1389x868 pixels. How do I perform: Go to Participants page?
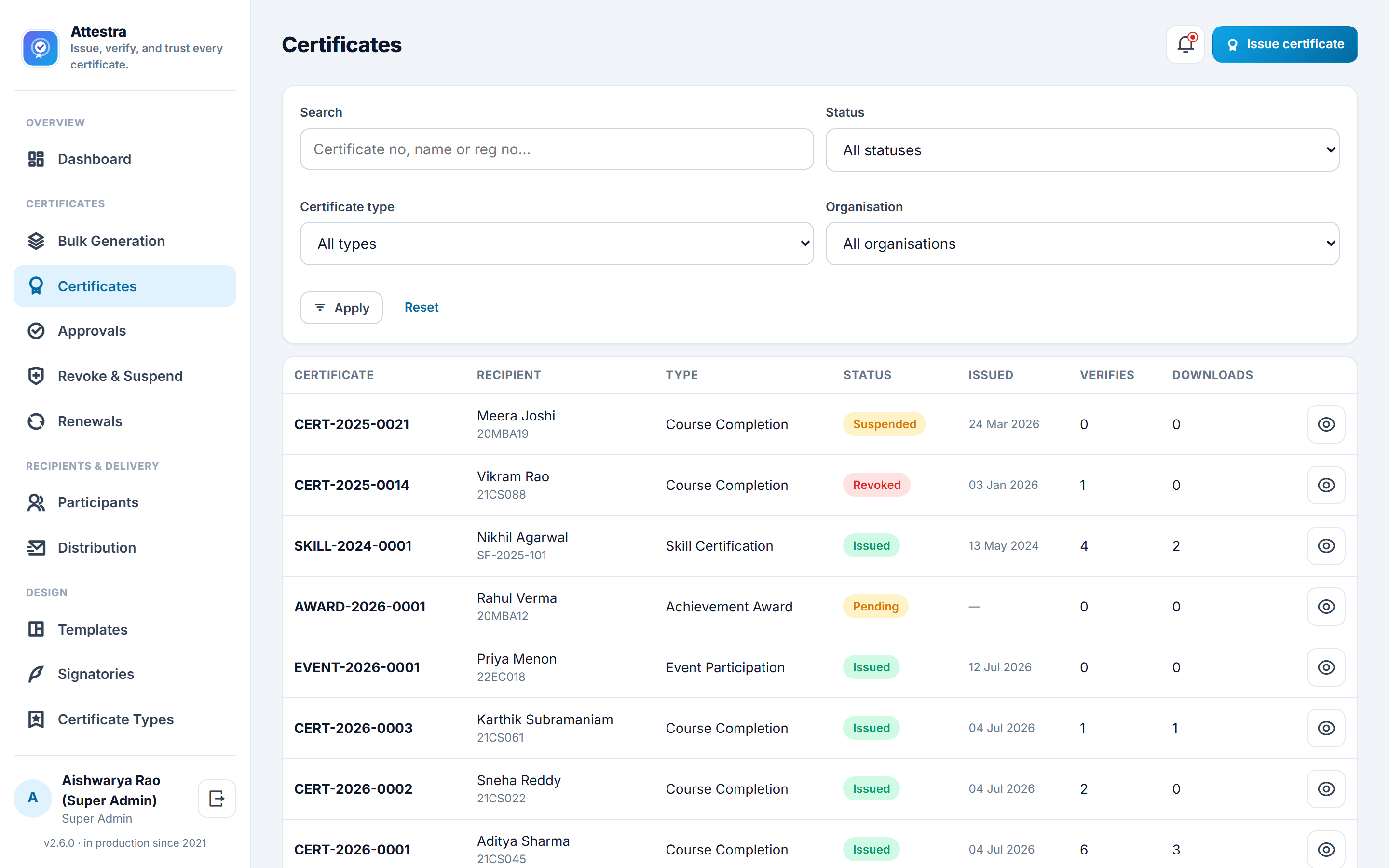[124, 502]
